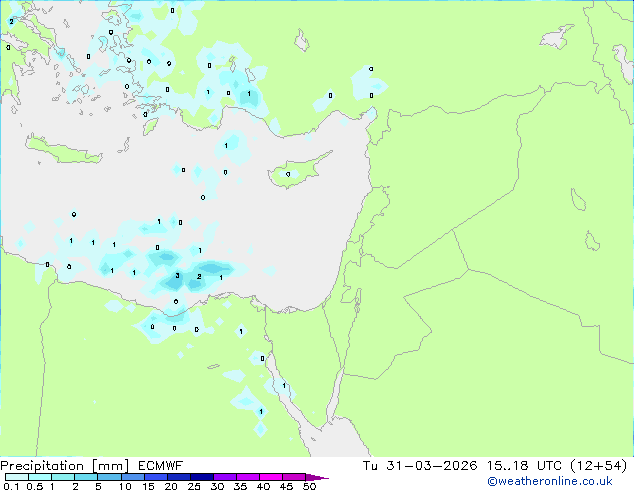Click the 40–45 mm magenta legend swatch
Image resolution: width=634 pixels, height=490 pixels.
[x=271, y=477]
